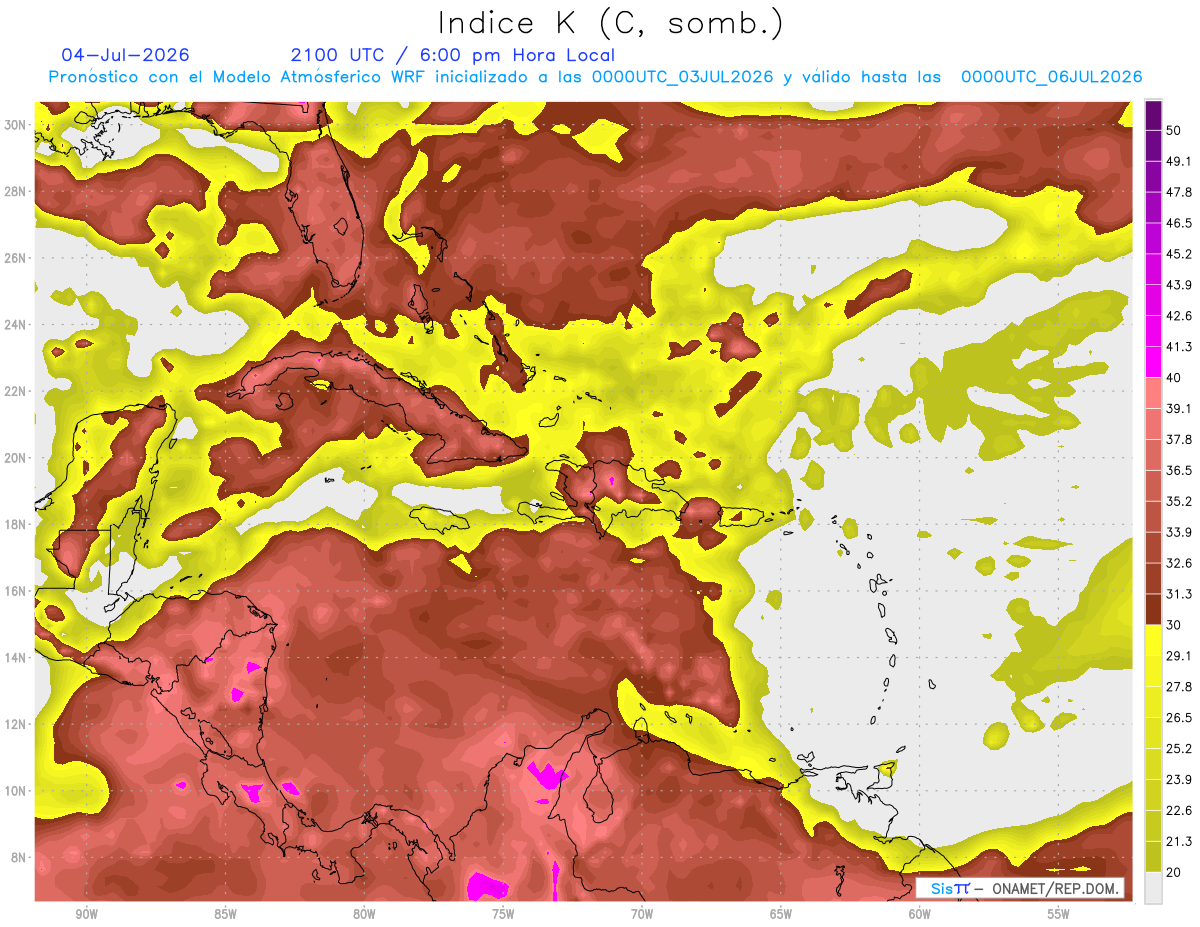Pick the dark brown swatch between 30 and 31.3

coord(1153,609)
